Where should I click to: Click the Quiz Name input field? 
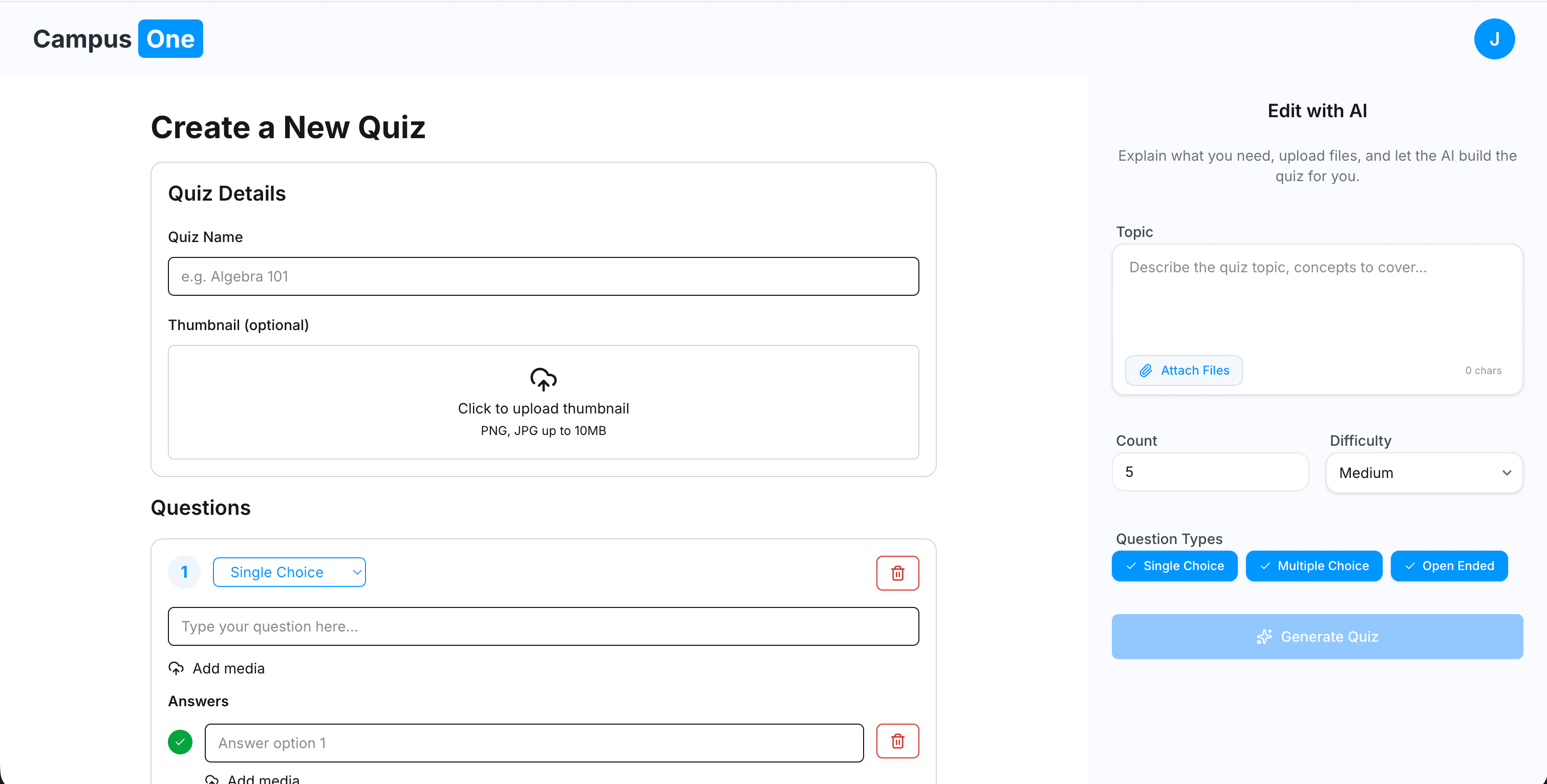pyautogui.click(x=543, y=276)
